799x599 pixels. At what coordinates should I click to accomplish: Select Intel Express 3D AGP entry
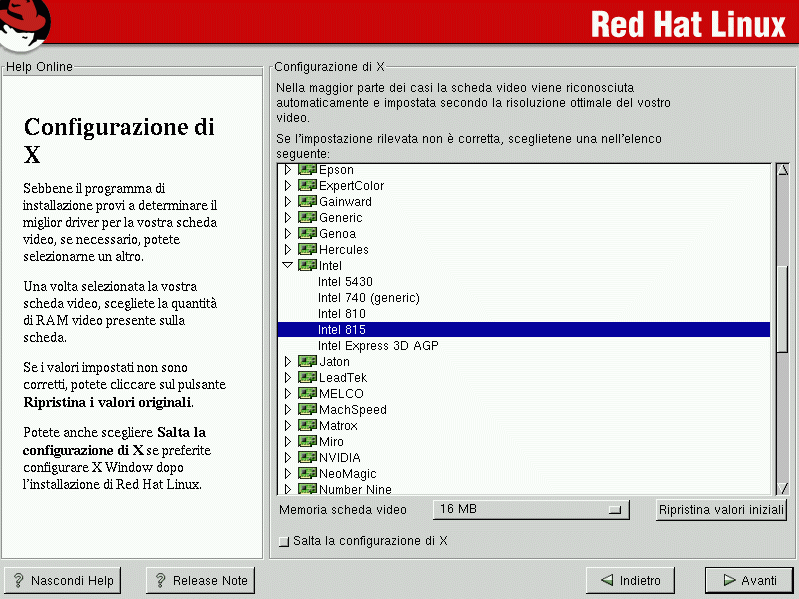[378, 346]
